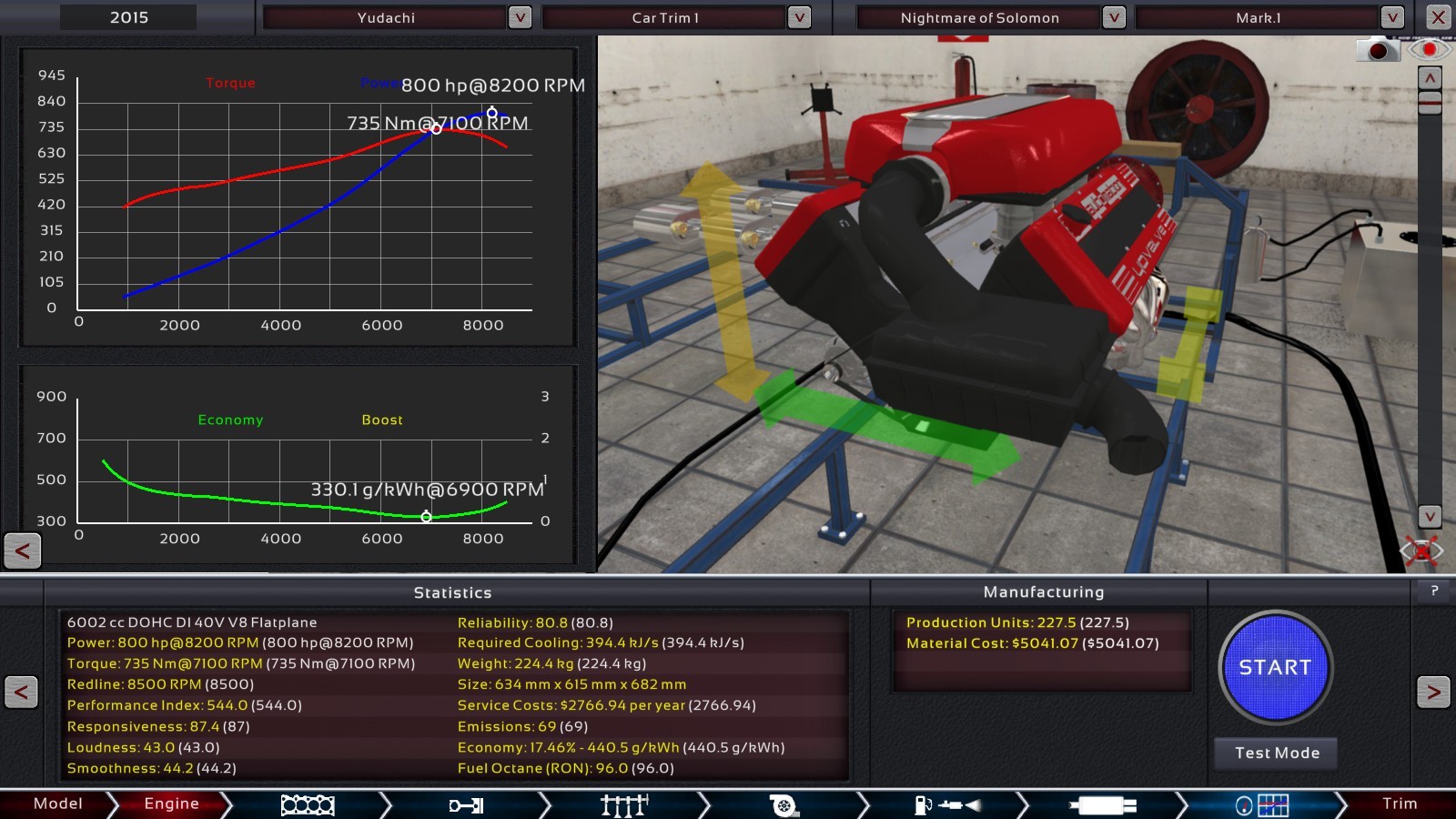Go to the piston and conrod step icon
The image size is (1456, 819).
466,804
